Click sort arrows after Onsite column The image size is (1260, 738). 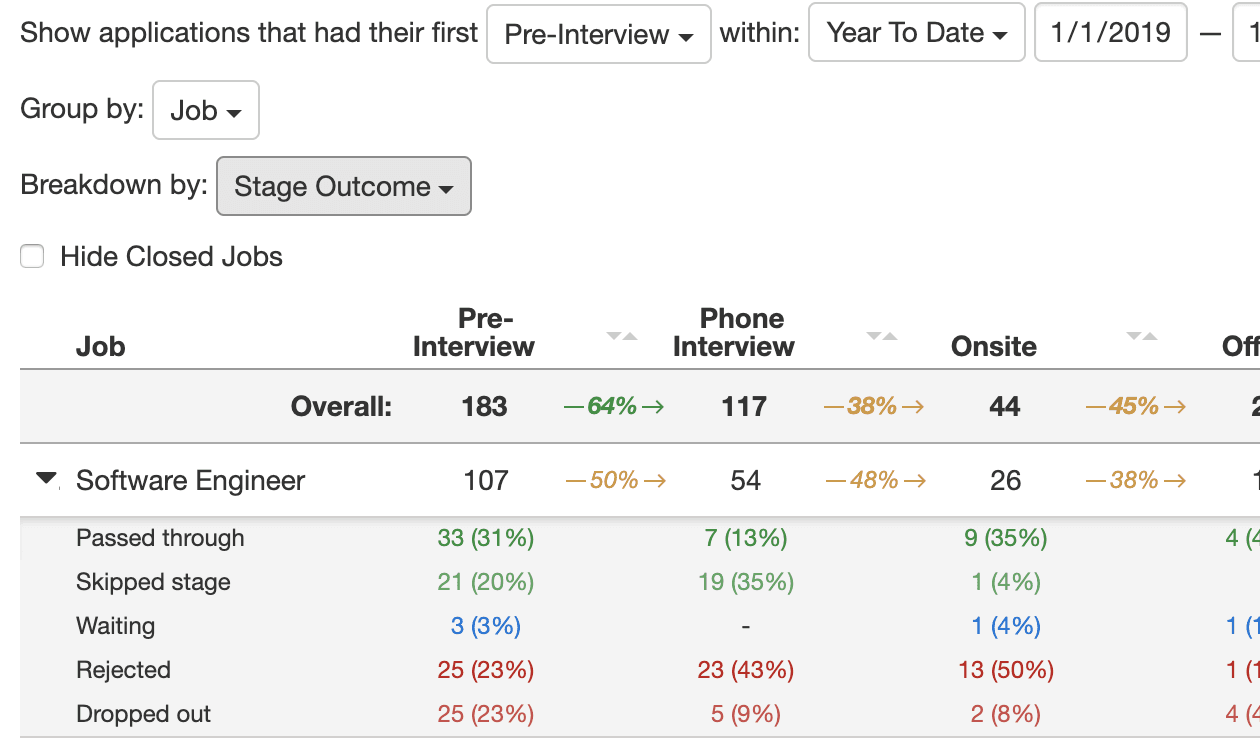pos(1142,336)
